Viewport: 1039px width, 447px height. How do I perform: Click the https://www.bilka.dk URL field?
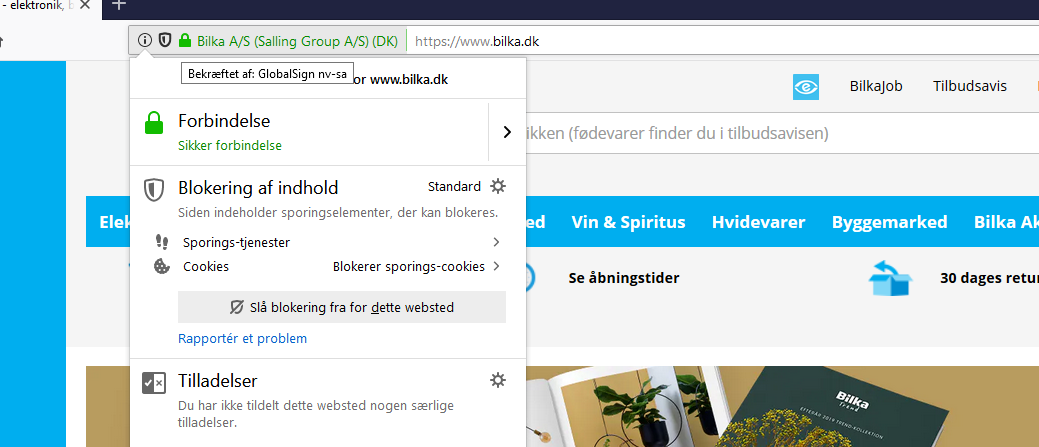722,41
